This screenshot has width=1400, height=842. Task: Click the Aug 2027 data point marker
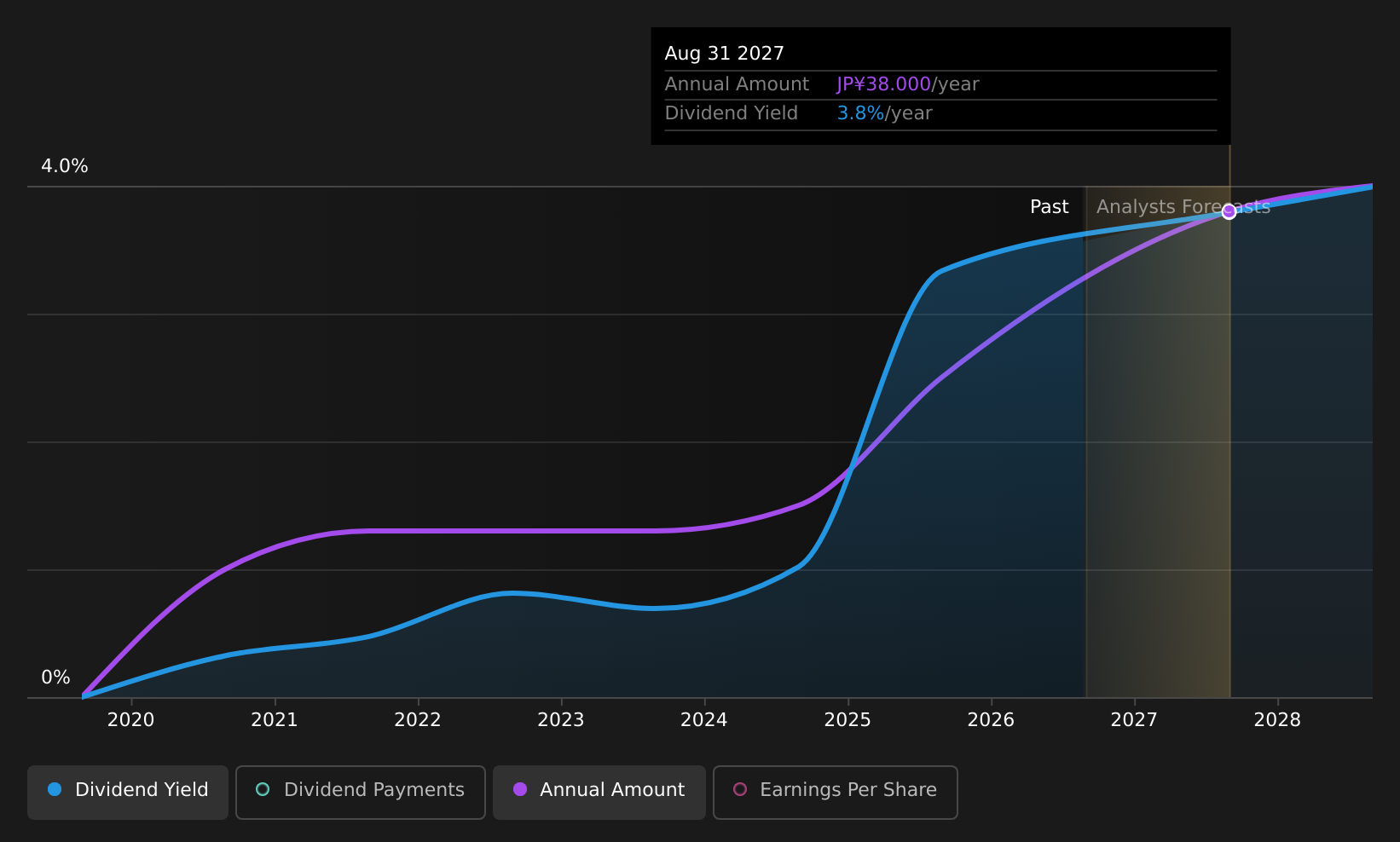coord(1229,211)
